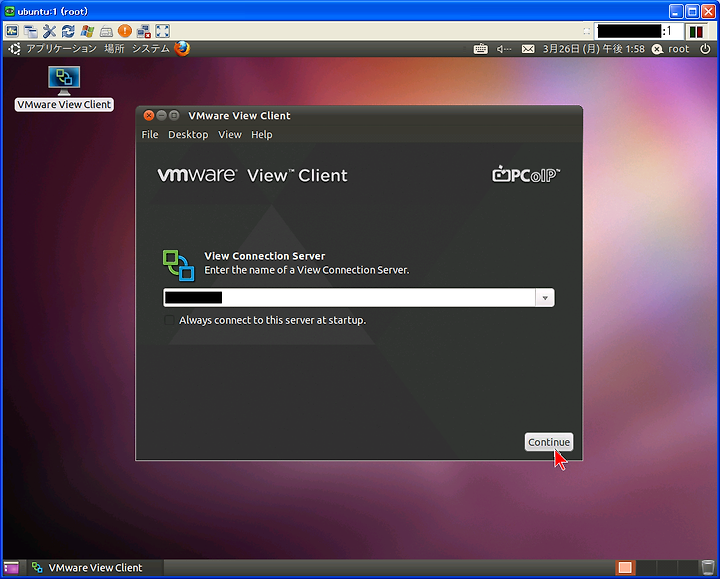Expand the server name dropdown arrow
Viewport: 720px width, 579px height.
[x=545, y=298]
